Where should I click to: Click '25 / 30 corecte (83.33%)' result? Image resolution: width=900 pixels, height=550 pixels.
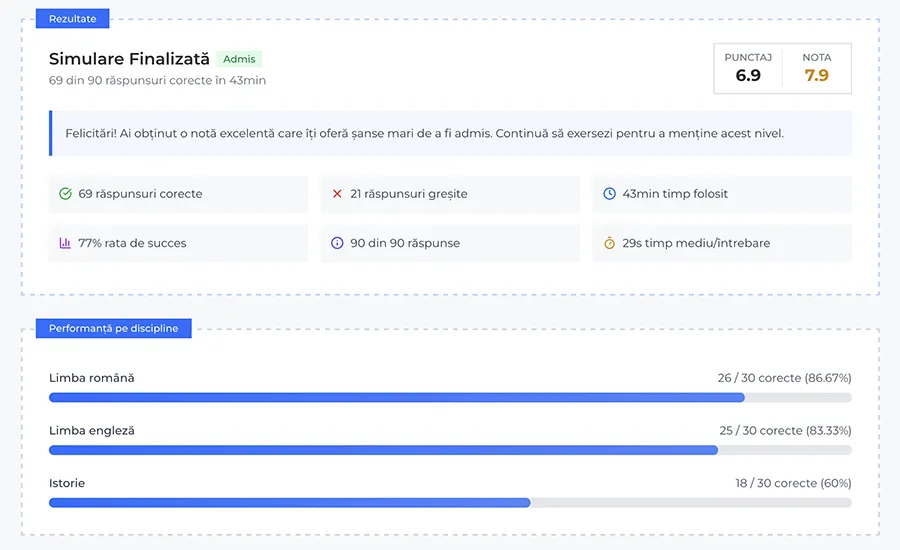point(785,431)
